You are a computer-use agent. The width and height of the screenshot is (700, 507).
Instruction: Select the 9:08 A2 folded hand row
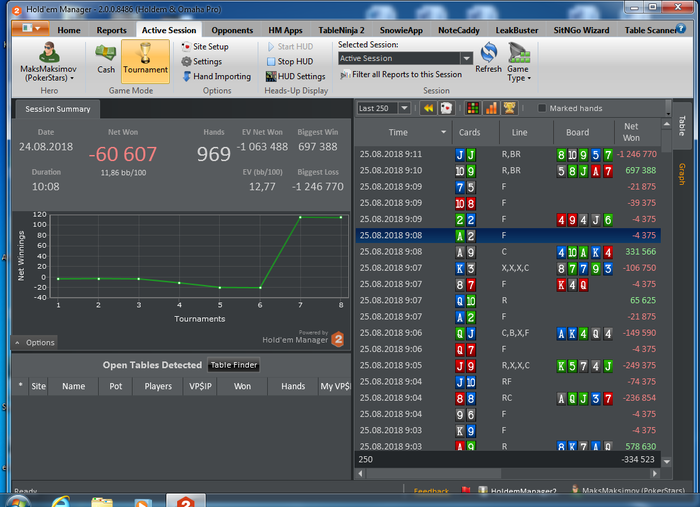508,236
